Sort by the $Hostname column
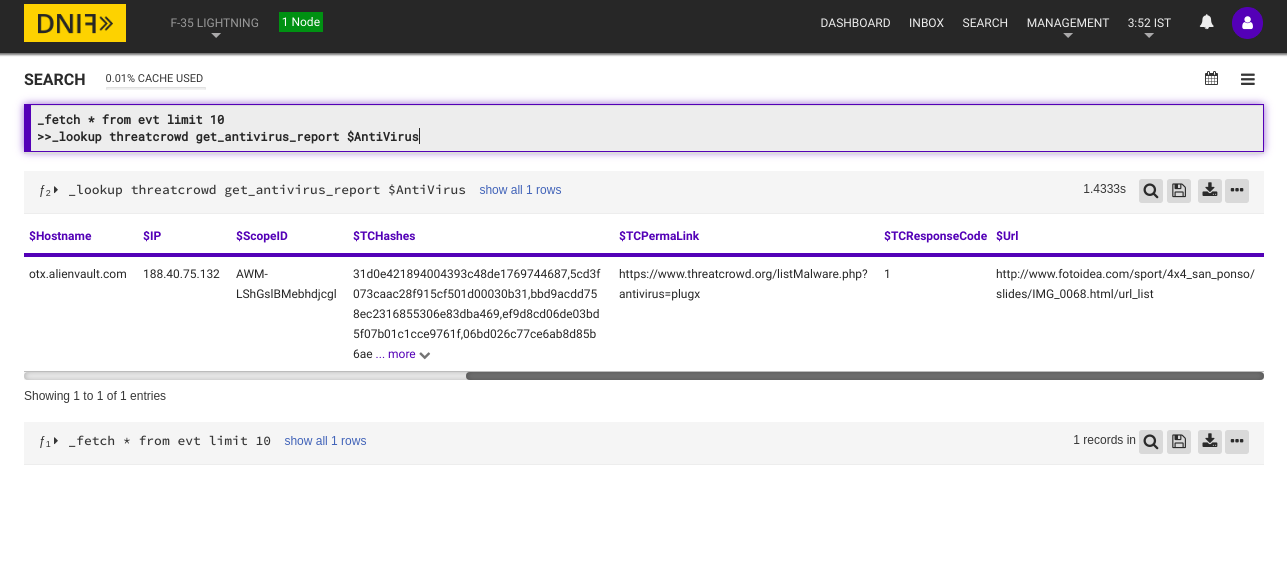This screenshot has width=1287, height=581. pos(60,236)
